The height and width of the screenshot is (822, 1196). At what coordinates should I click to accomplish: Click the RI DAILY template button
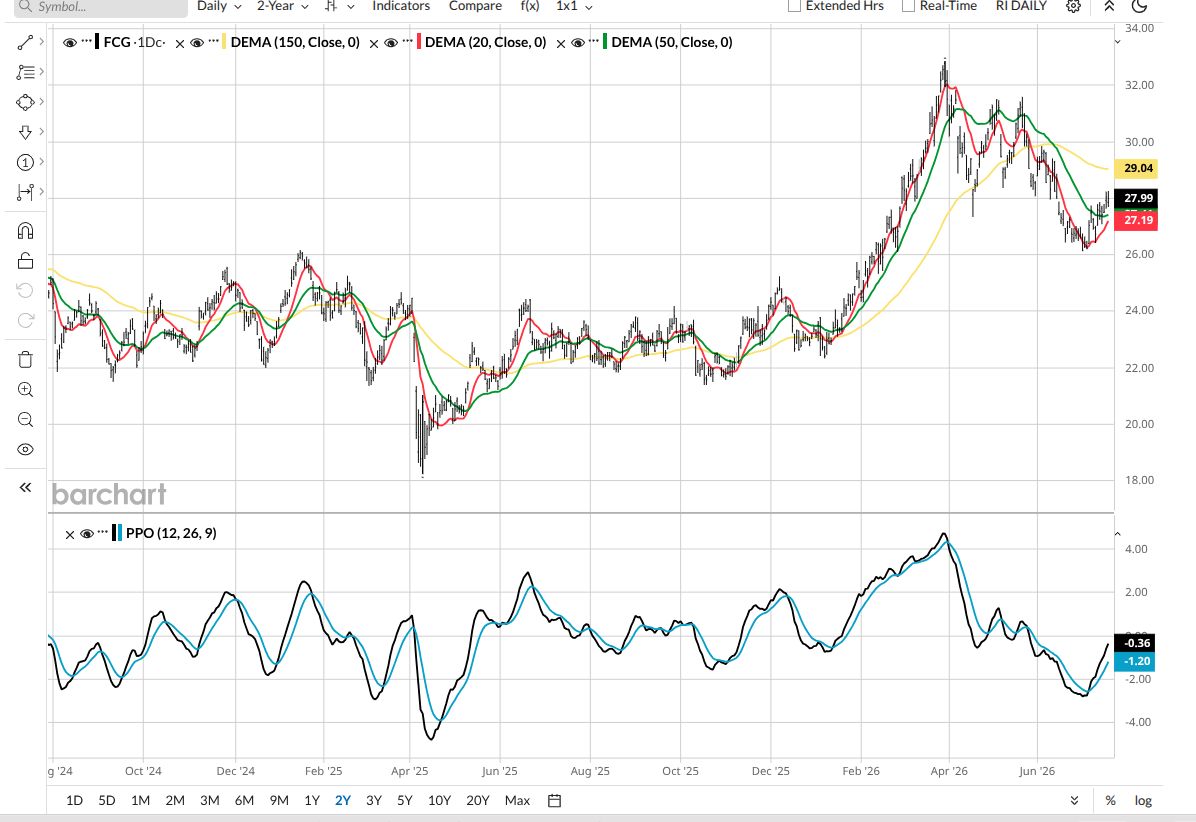(x=1021, y=6)
